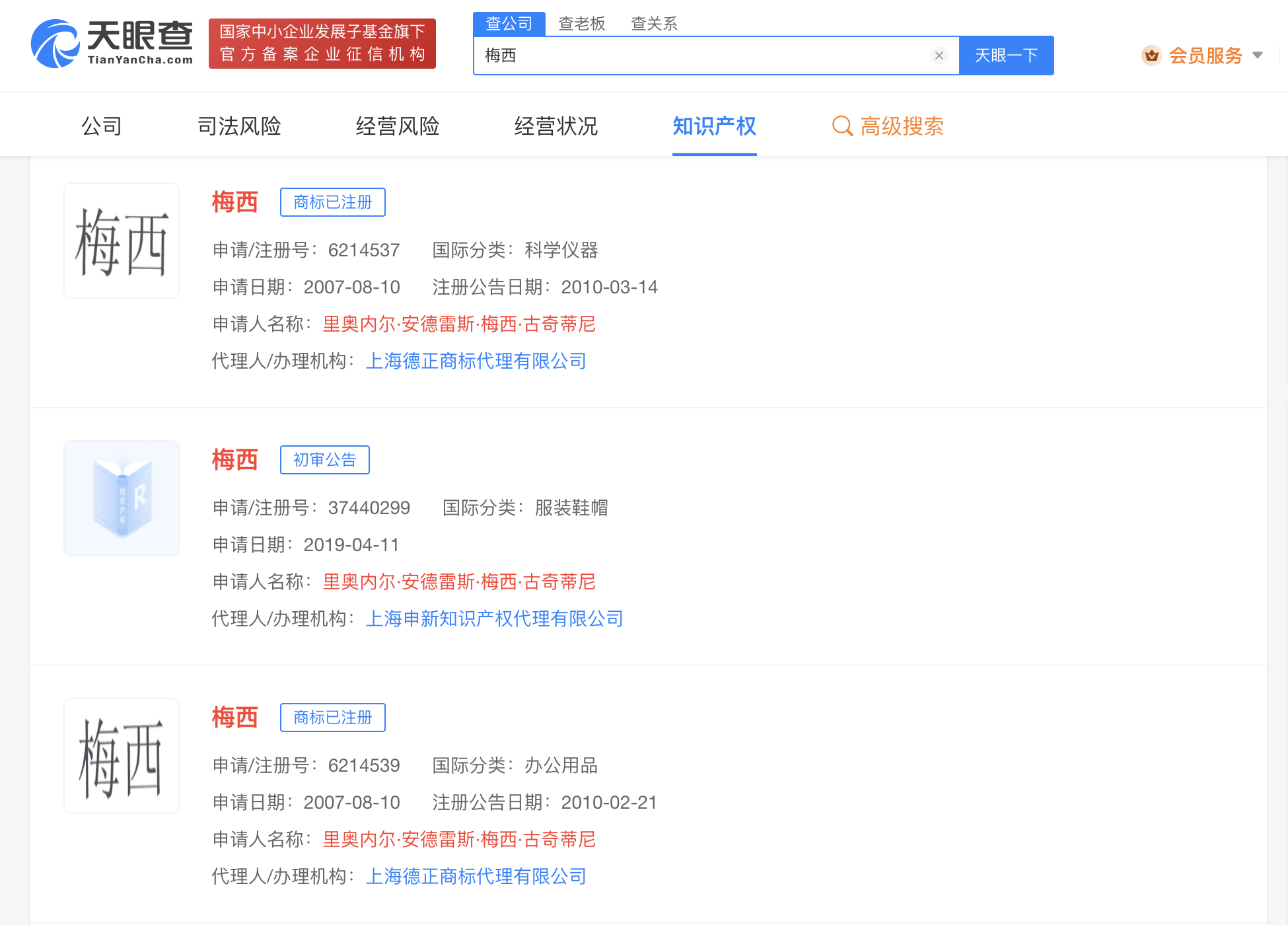Click the date 2010-02-21 text
The width and height of the screenshot is (1288, 925).
click(609, 802)
